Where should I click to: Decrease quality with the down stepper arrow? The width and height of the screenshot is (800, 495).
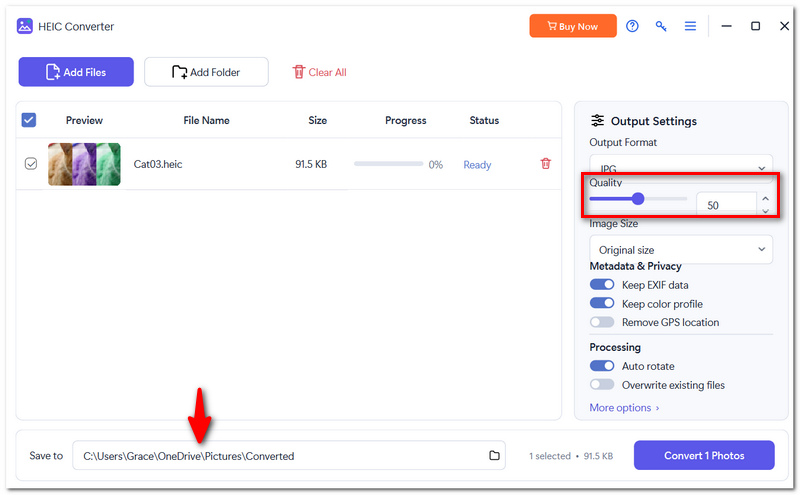(x=765, y=211)
